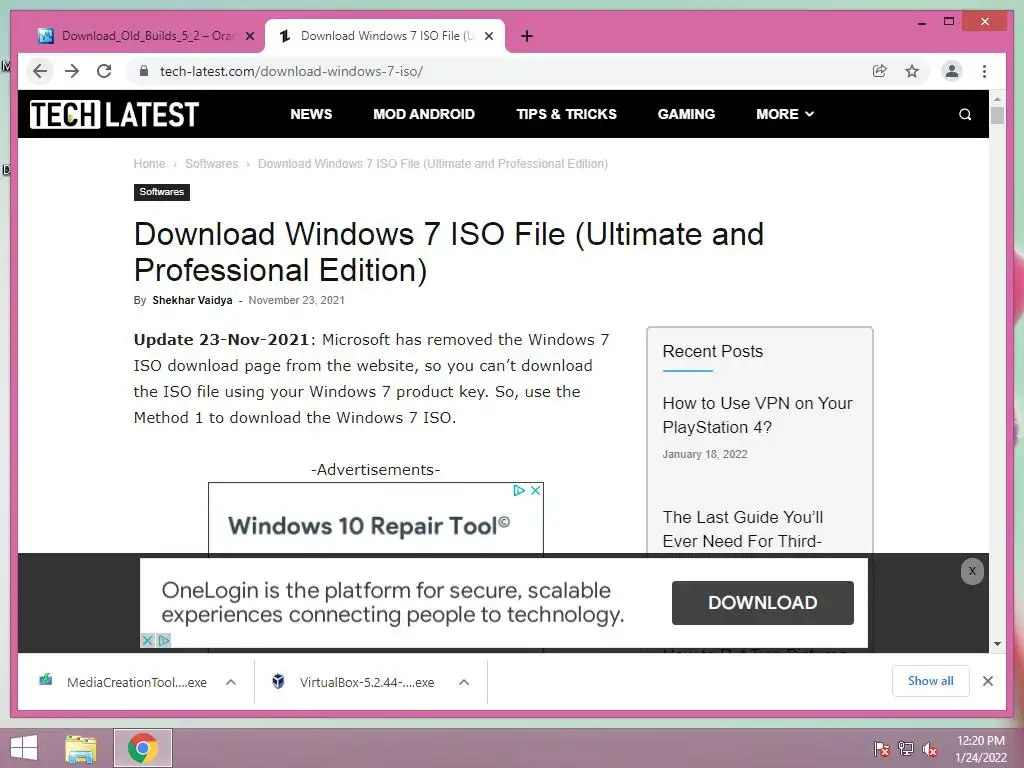The image size is (1024, 768).
Task: Click DOWNLOAD button in OneLogin ad
Action: (762, 603)
